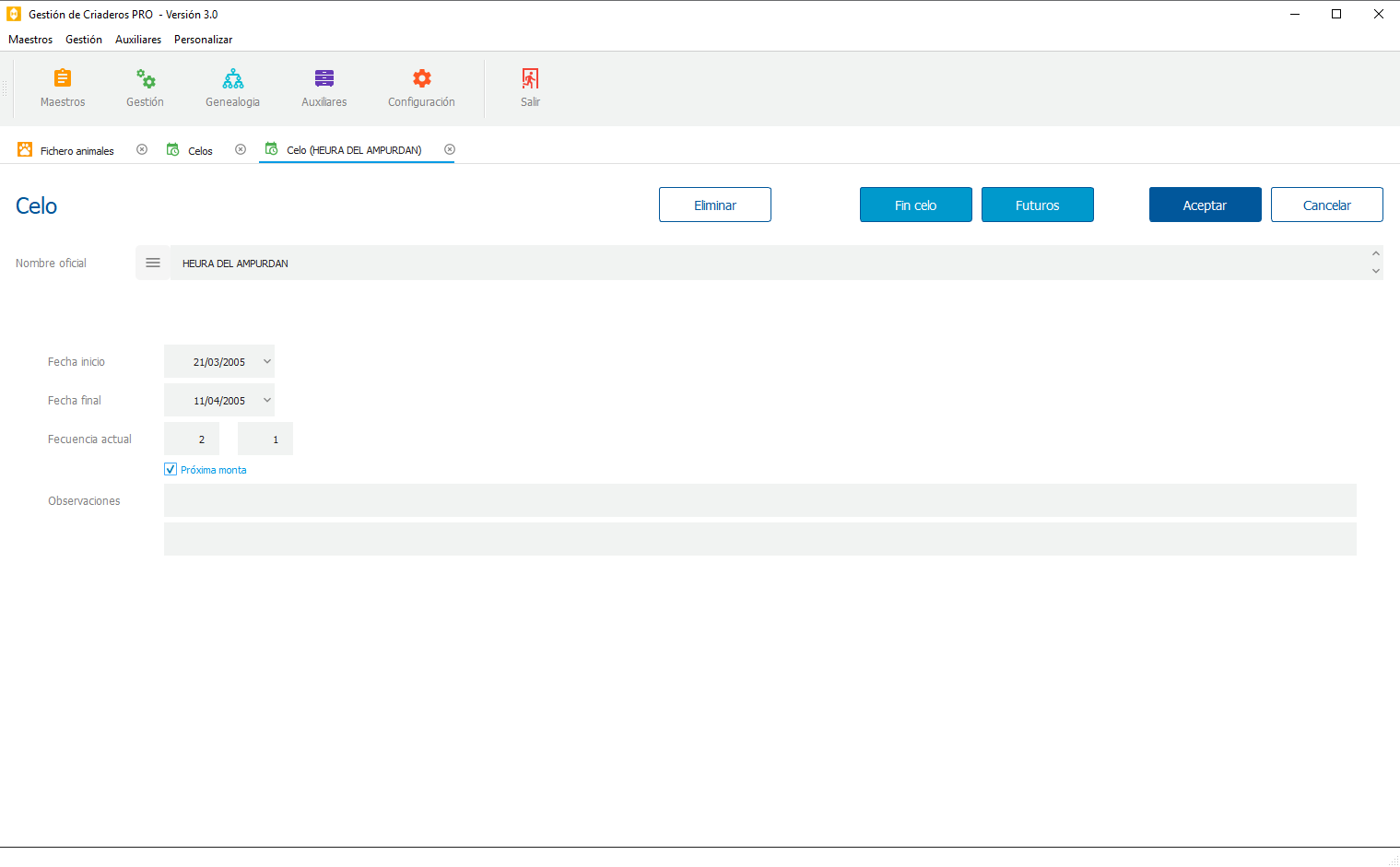Confirm changes with Aceptar
This screenshot has width=1400, height=867.
click(x=1205, y=205)
